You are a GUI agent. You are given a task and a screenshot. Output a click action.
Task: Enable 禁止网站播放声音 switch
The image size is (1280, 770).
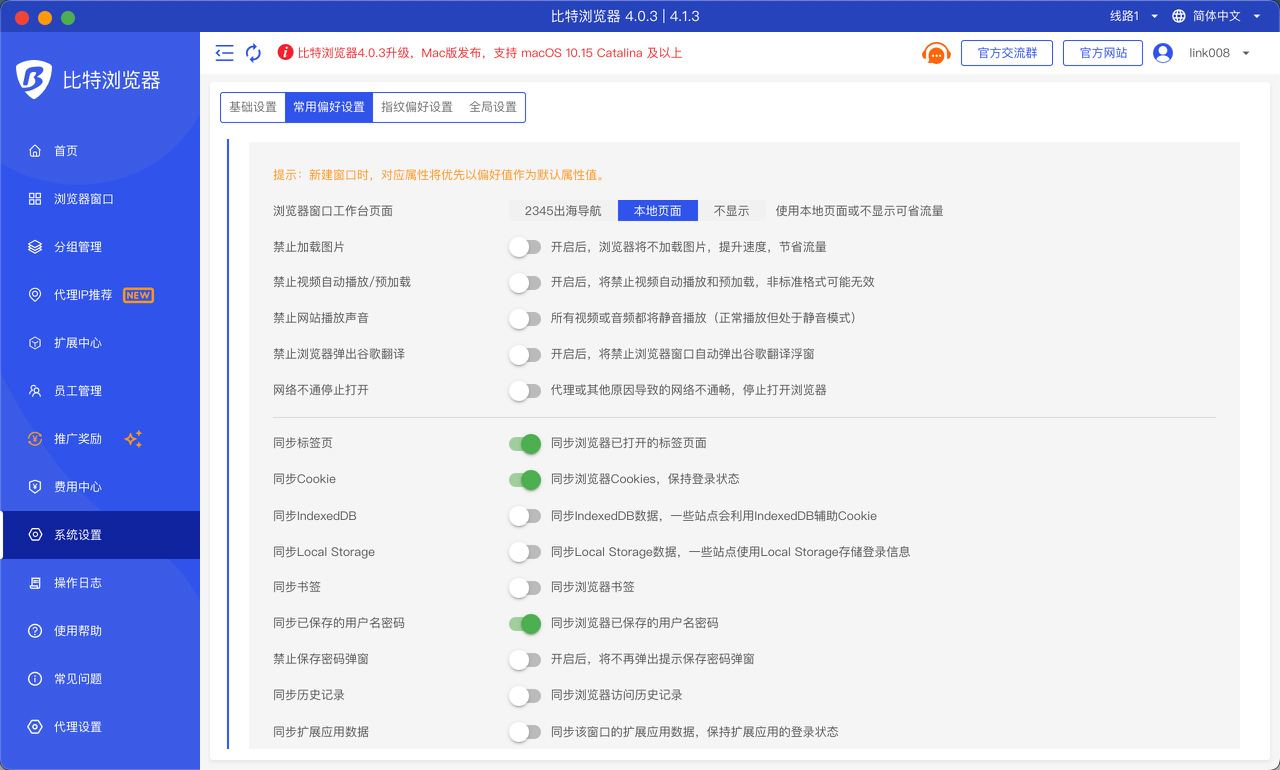click(x=525, y=318)
